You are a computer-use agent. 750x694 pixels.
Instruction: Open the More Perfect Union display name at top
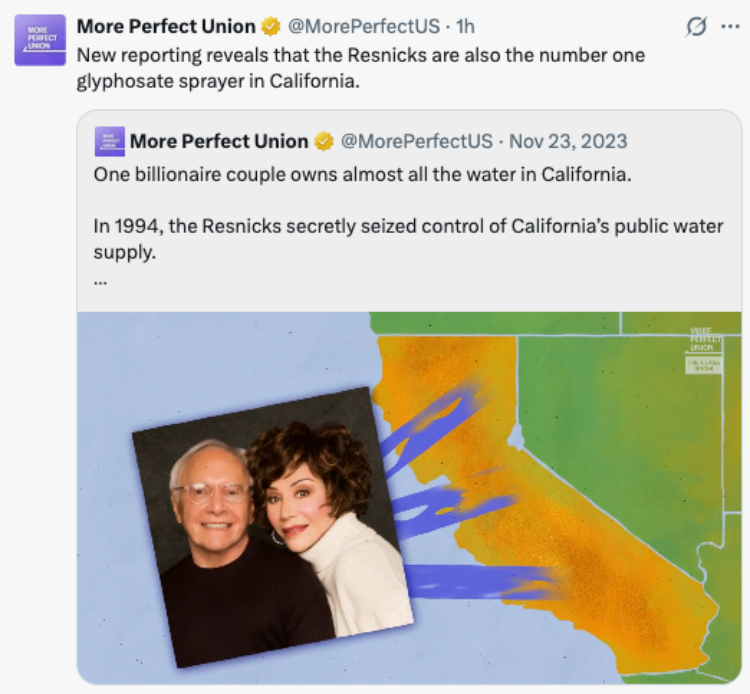pos(166,26)
